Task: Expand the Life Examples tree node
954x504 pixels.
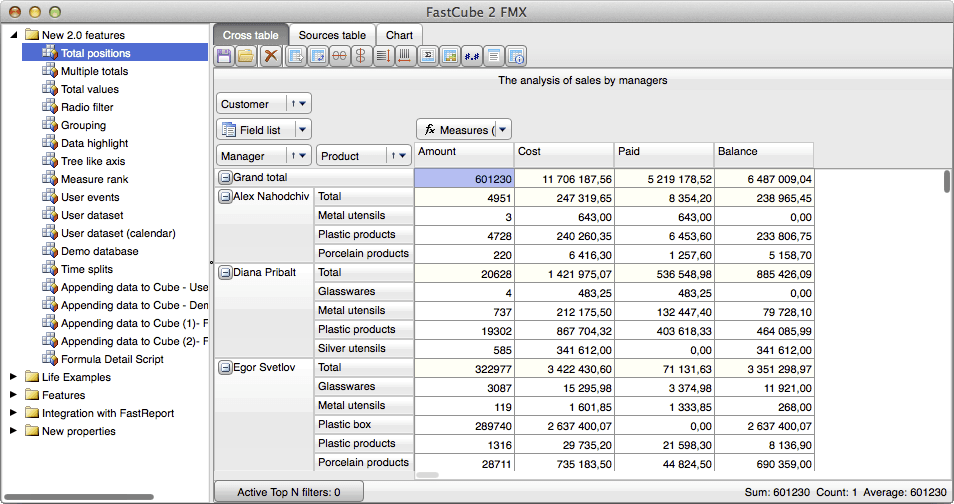Action: tap(13, 377)
